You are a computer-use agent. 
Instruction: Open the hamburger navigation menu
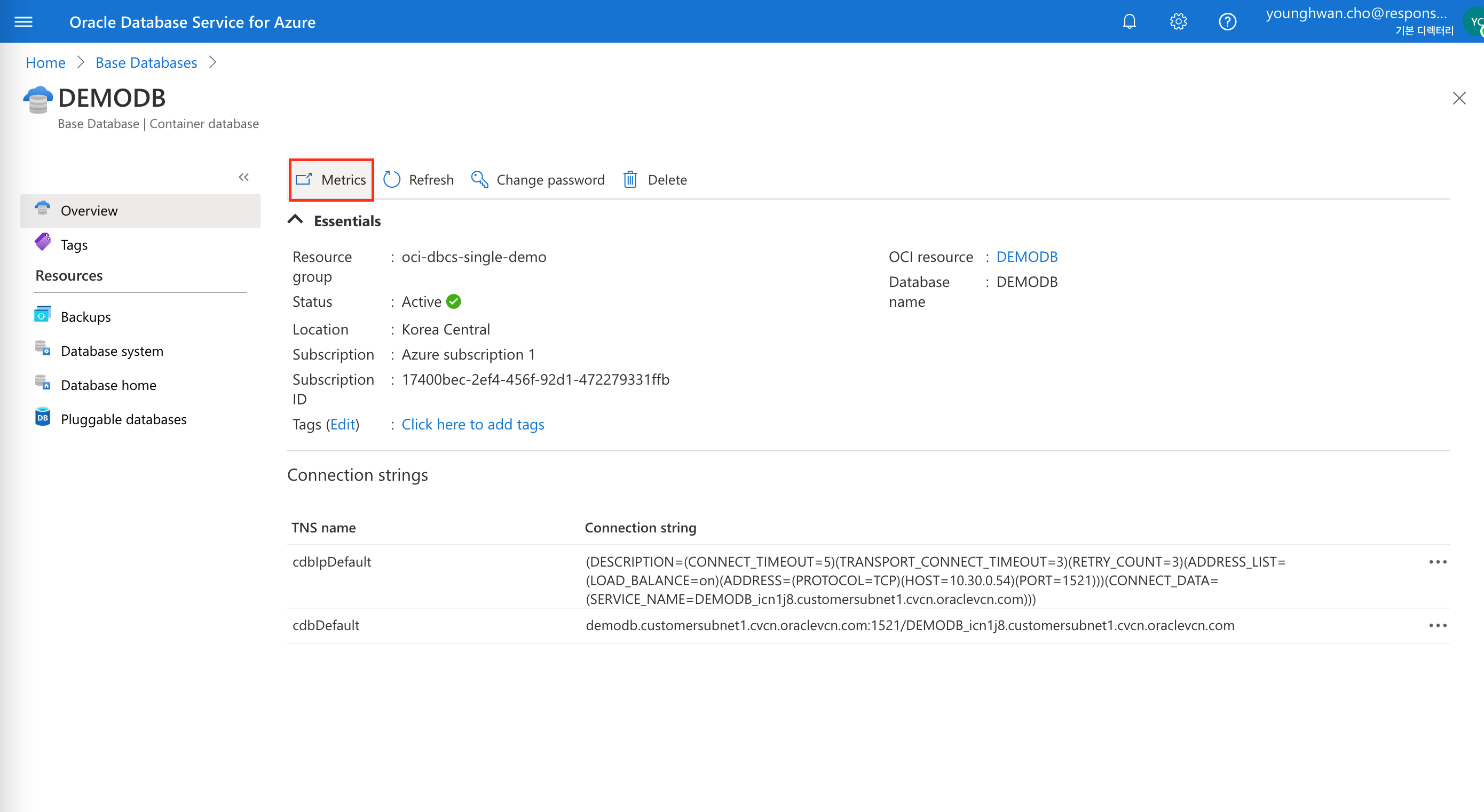click(x=23, y=22)
